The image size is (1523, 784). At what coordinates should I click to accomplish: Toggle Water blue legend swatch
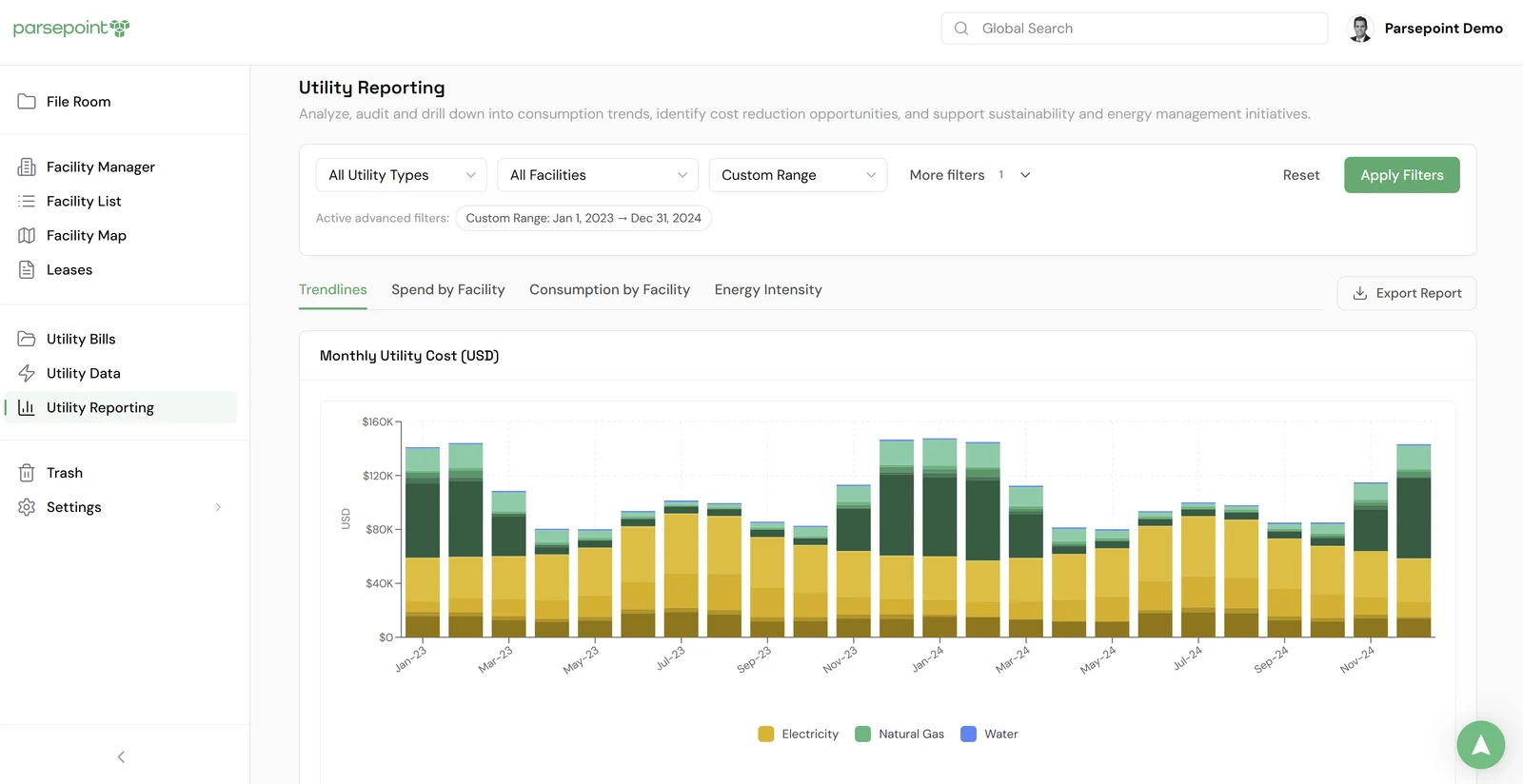tap(969, 734)
